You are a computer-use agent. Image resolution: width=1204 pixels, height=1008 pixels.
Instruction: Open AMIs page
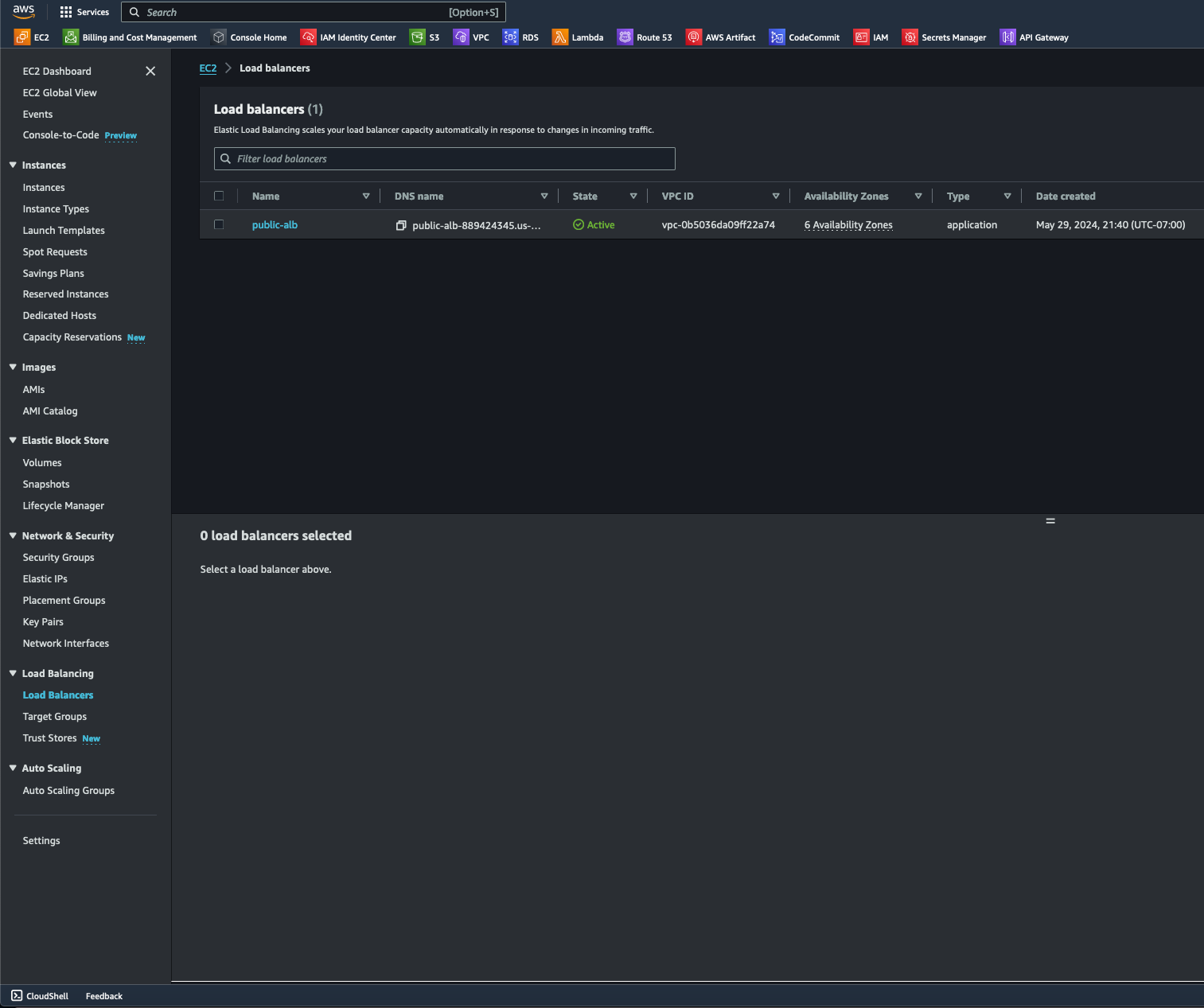[x=33, y=390]
